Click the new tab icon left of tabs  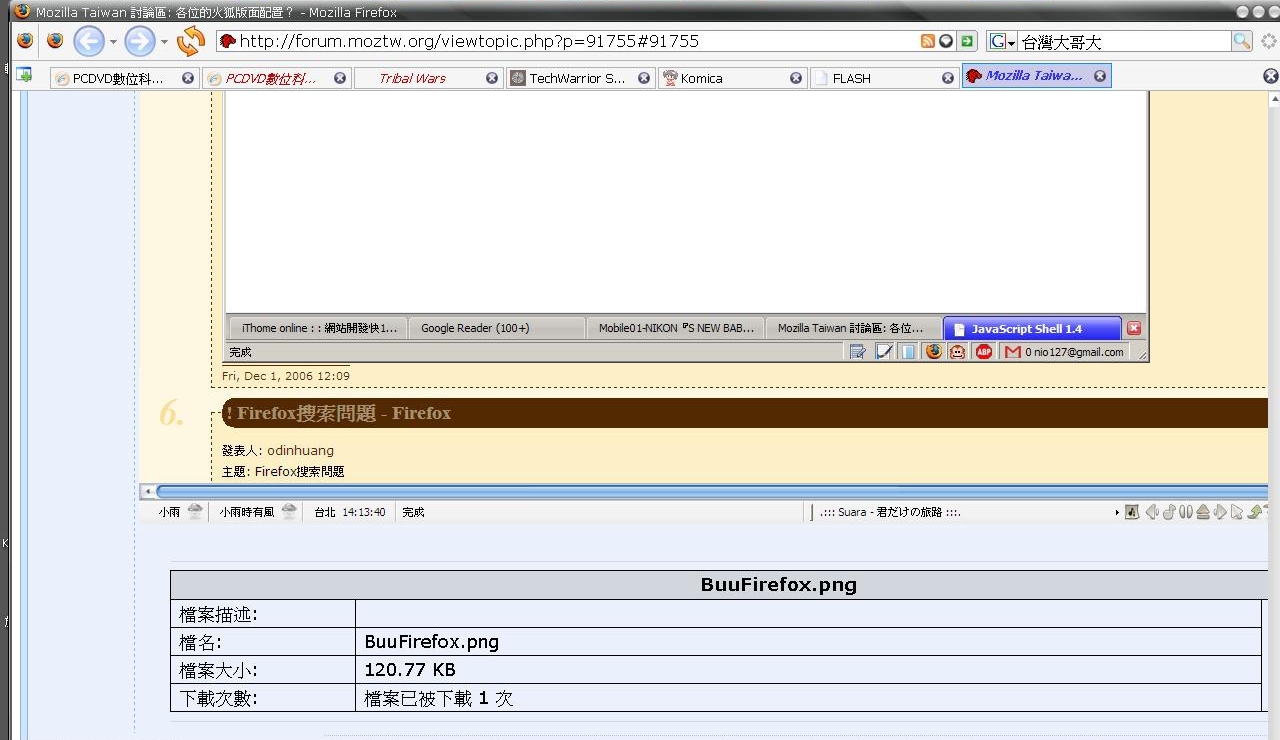click(x=24, y=75)
